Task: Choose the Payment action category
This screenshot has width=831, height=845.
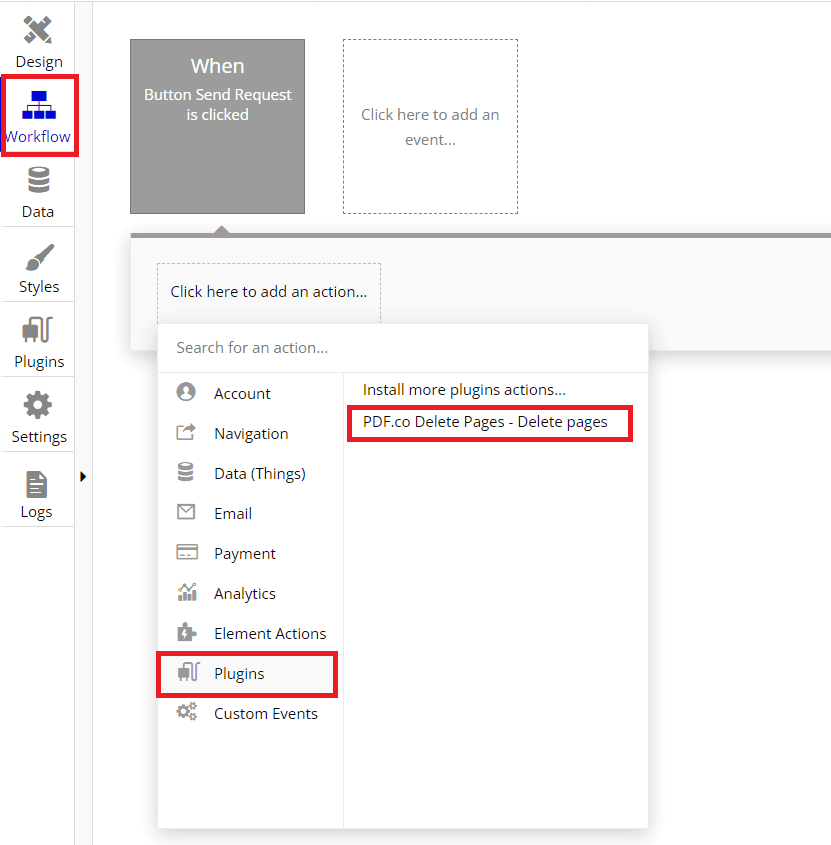Action: (244, 554)
